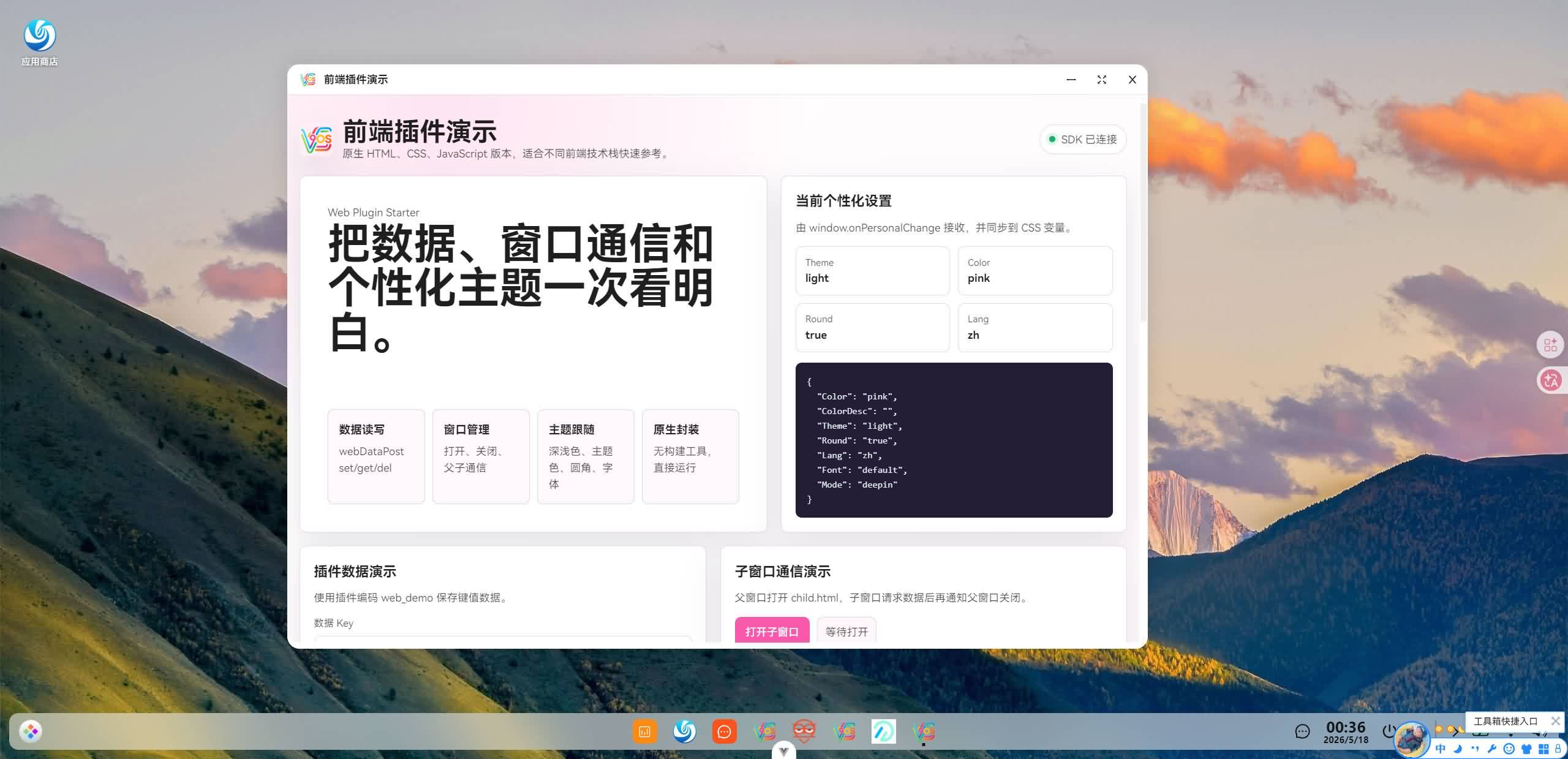
Task: Open the blue swirl app in dock
Action: (684, 731)
